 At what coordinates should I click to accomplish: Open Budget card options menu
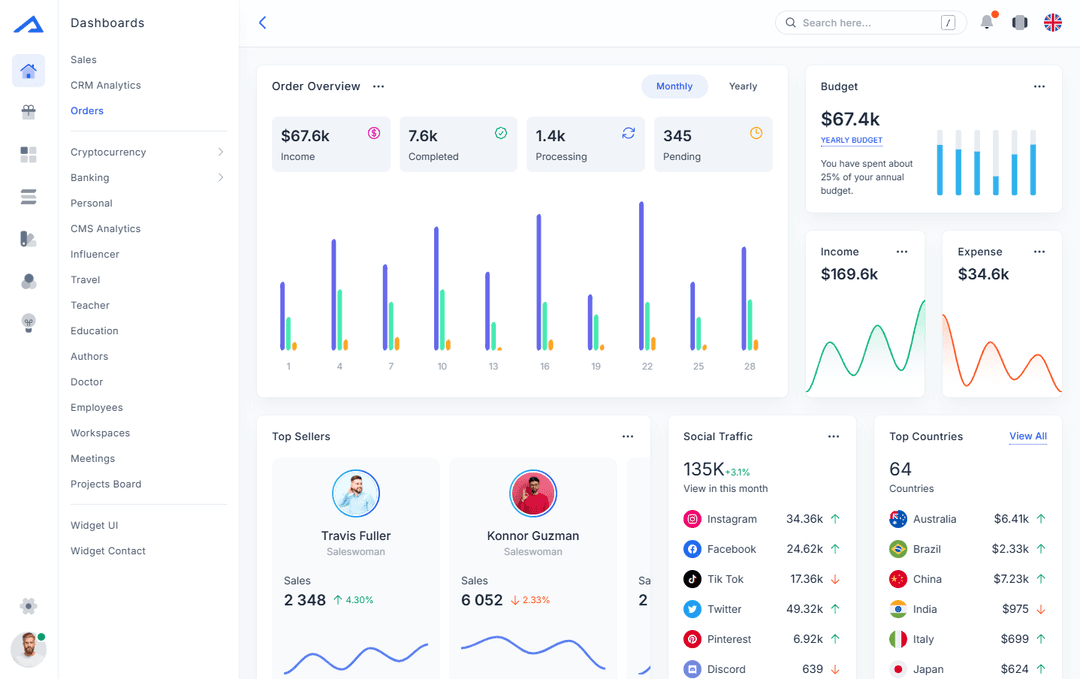(x=1039, y=87)
